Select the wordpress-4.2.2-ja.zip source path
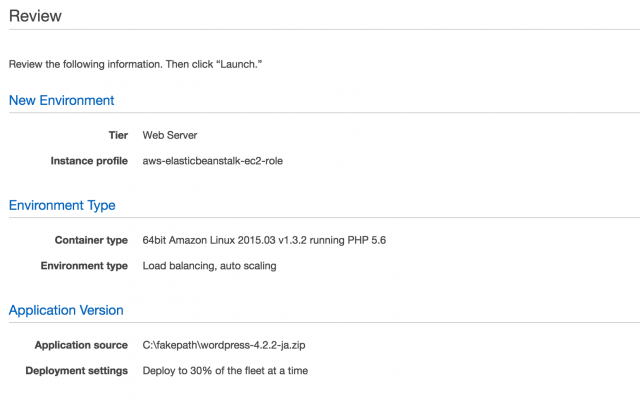The height and width of the screenshot is (399, 640). click(224, 345)
